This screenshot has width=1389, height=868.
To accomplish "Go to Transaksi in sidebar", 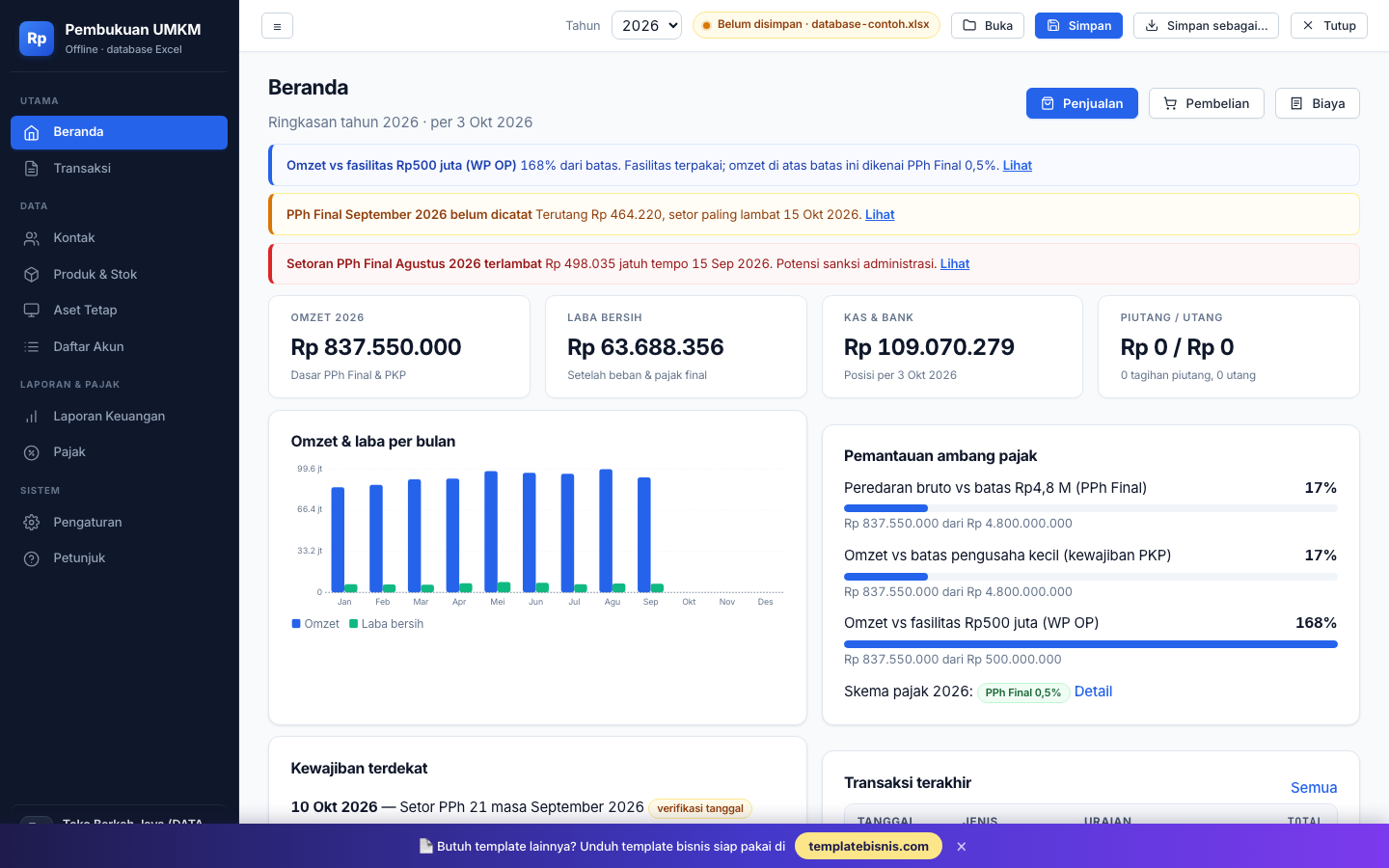I will pyautogui.click(x=119, y=169).
